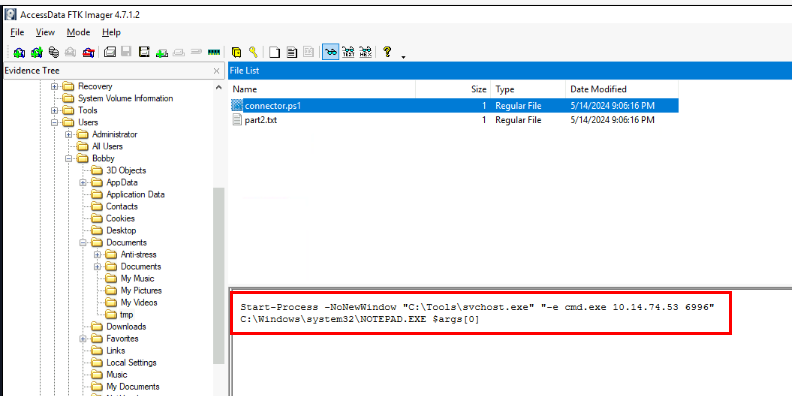The image size is (792, 396).
Task: Click the yellow question mark Help icon
Action: [x=387, y=52]
